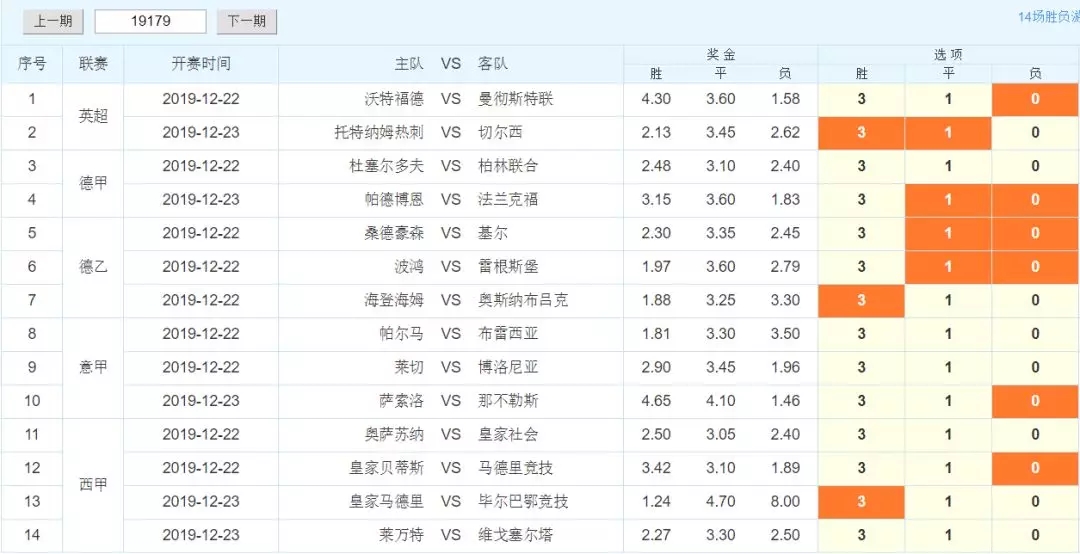The image size is (1080, 554).
Task: Deselect highlighted 3 for 海登海姆 match
Action: pyautogui.click(x=861, y=300)
